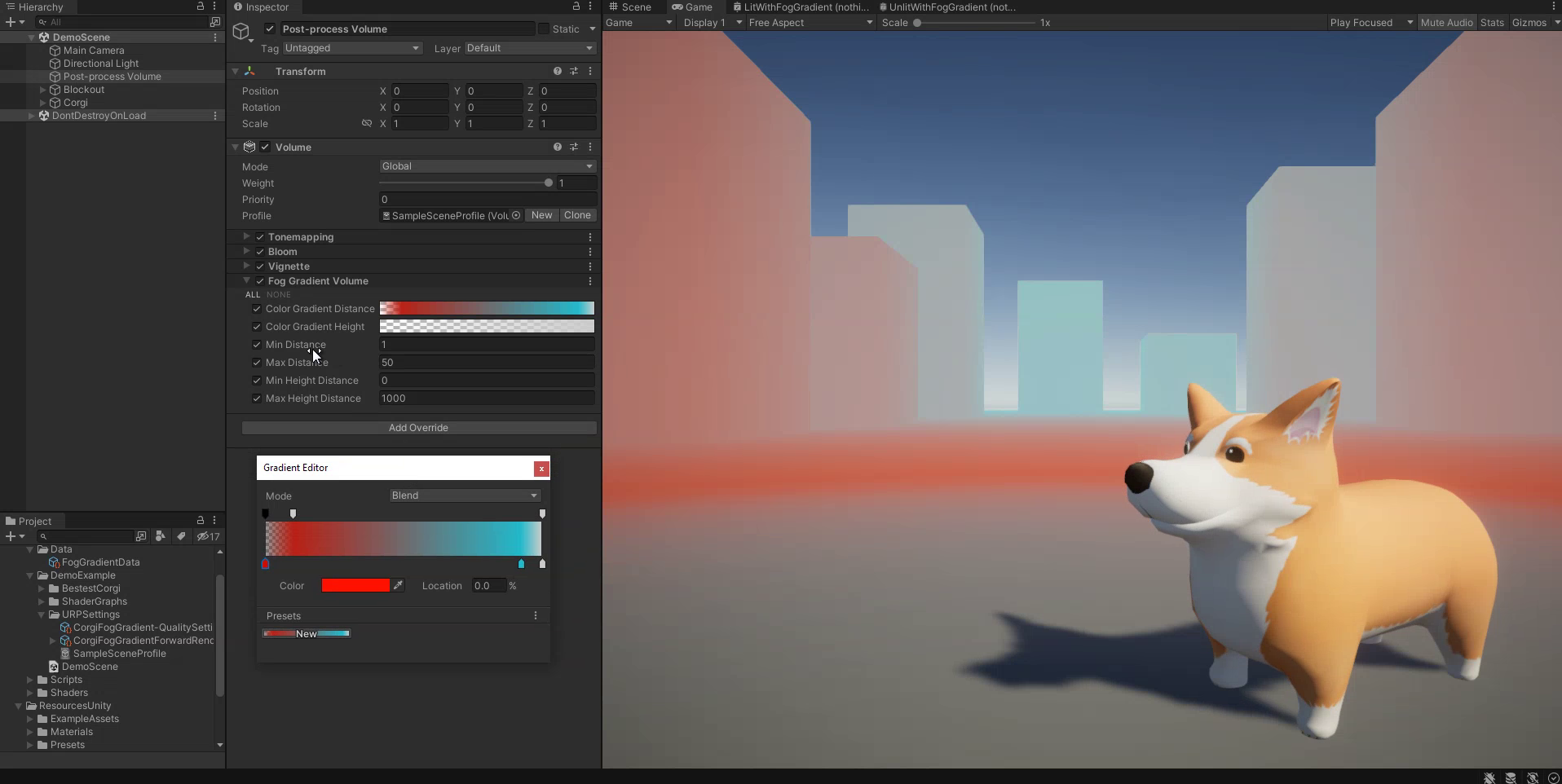Disable the Fog Gradient Volume checkbox
This screenshot has height=784, width=1562.
tap(260, 281)
